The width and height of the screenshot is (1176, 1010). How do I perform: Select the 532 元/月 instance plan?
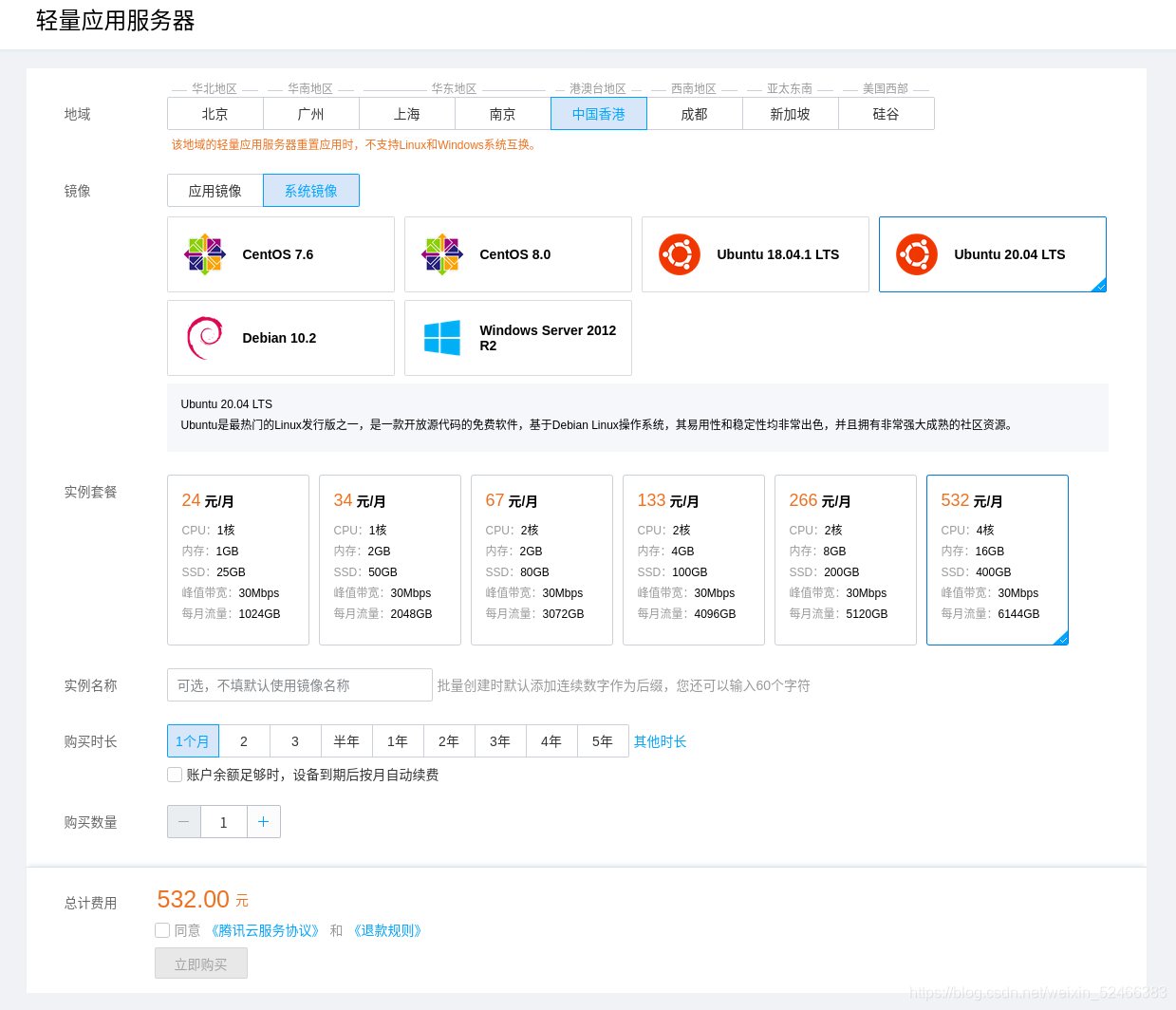click(x=997, y=559)
